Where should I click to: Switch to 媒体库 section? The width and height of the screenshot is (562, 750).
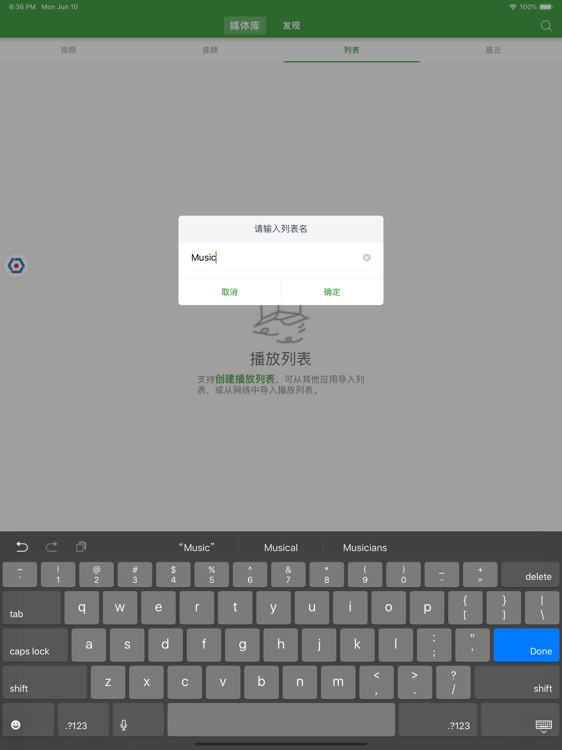[x=245, y=26]
